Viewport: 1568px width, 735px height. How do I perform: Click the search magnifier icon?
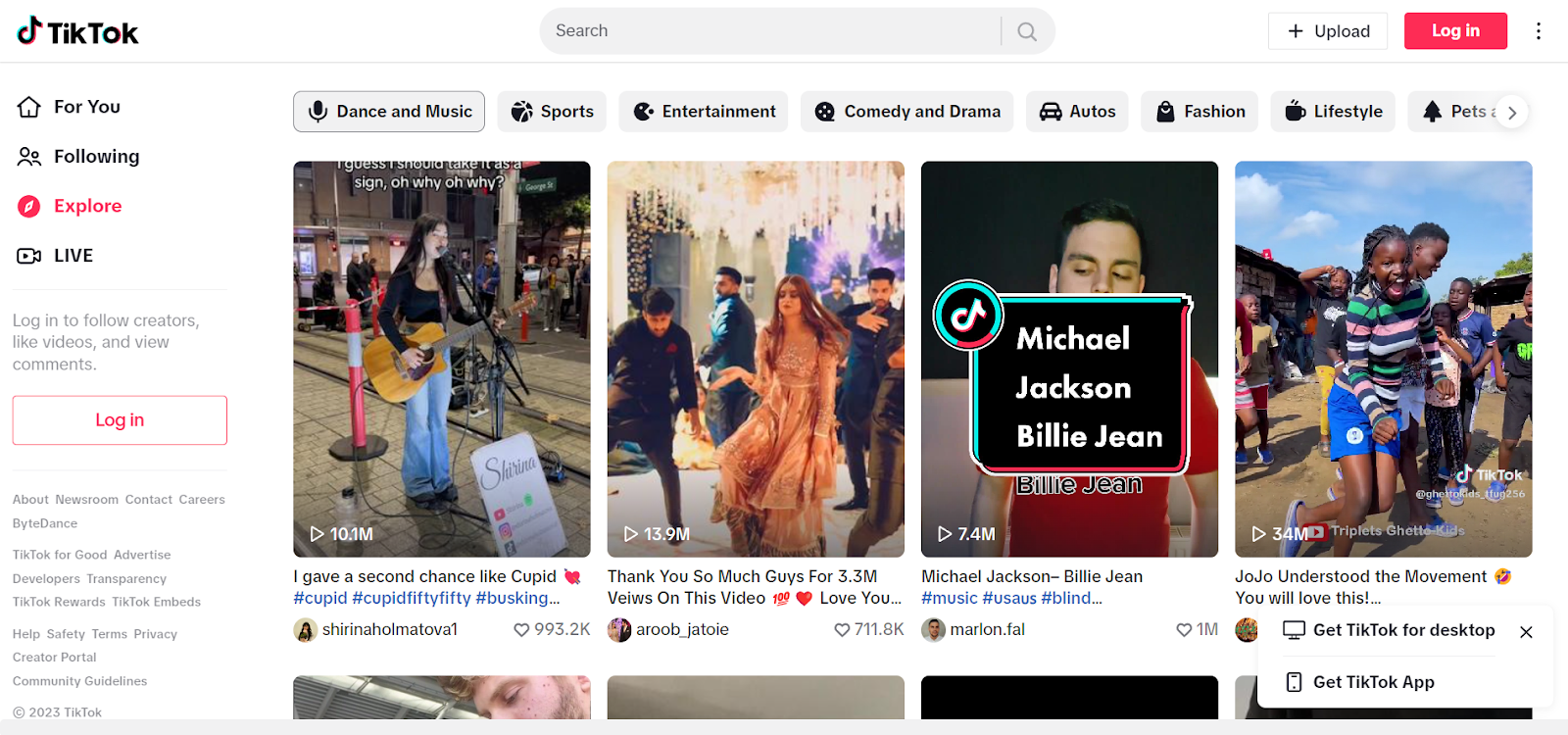1027,31
